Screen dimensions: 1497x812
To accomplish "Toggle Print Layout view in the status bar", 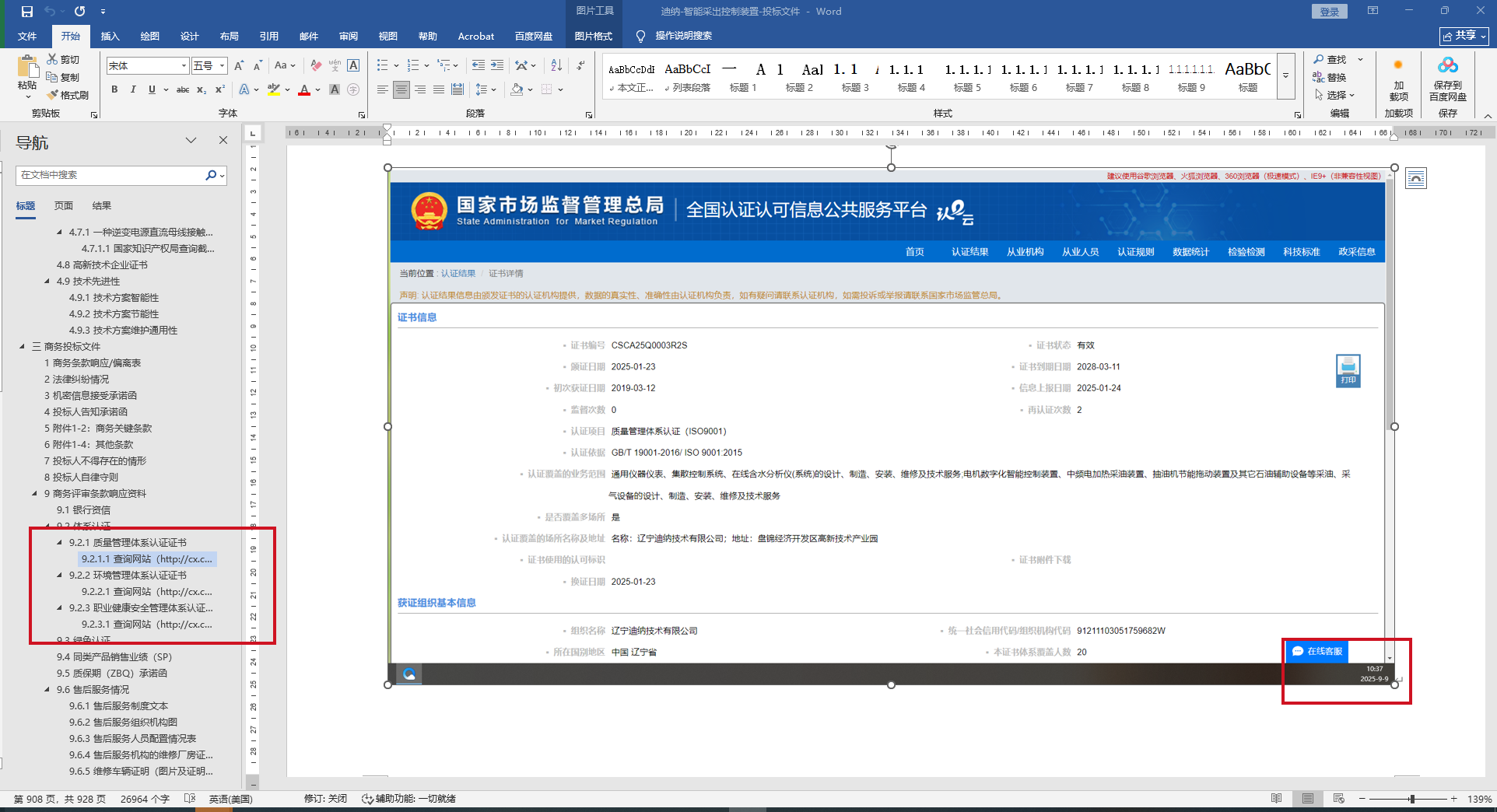I will 1308,799.
